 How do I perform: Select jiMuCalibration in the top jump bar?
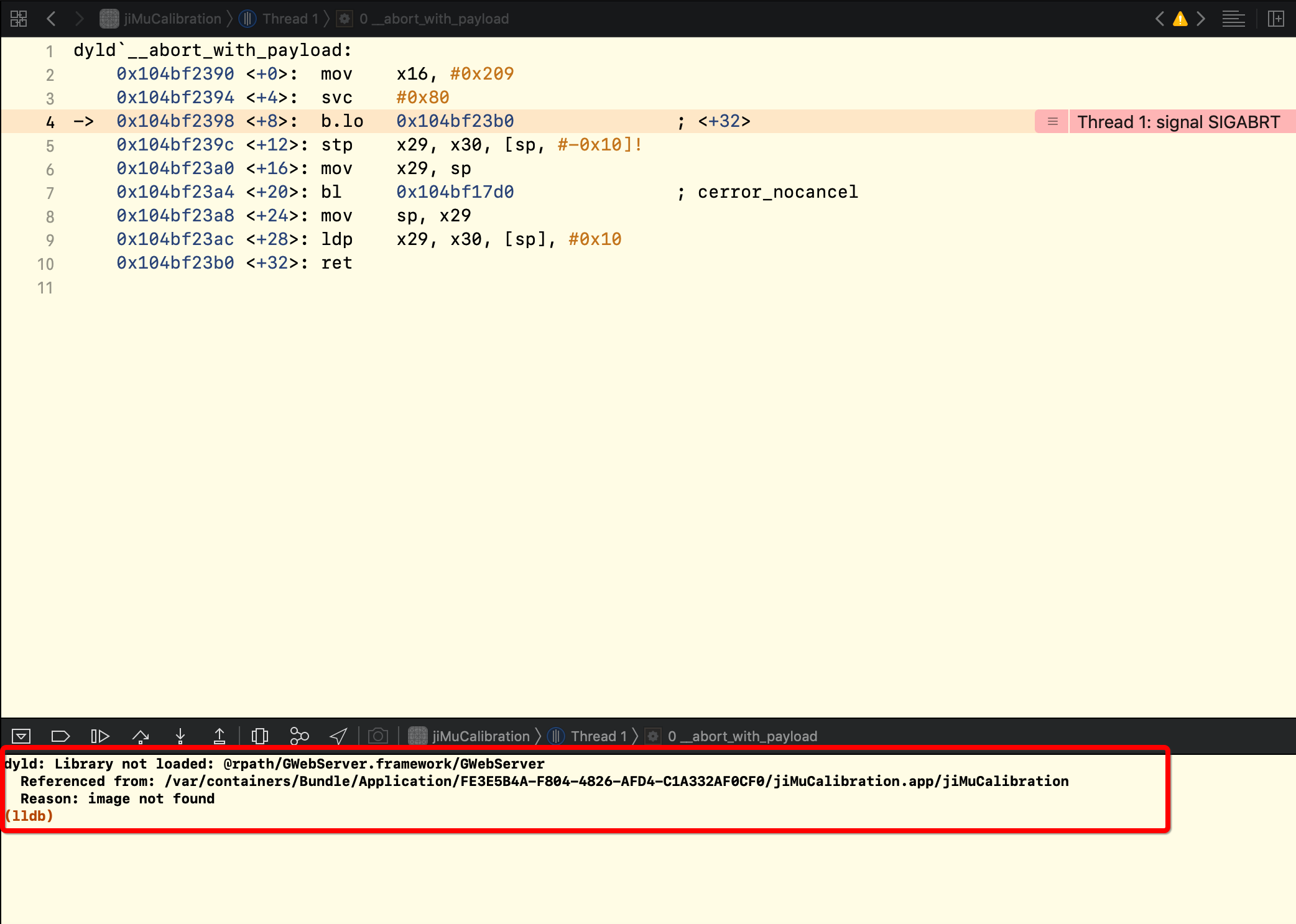(x=160, y=19)
